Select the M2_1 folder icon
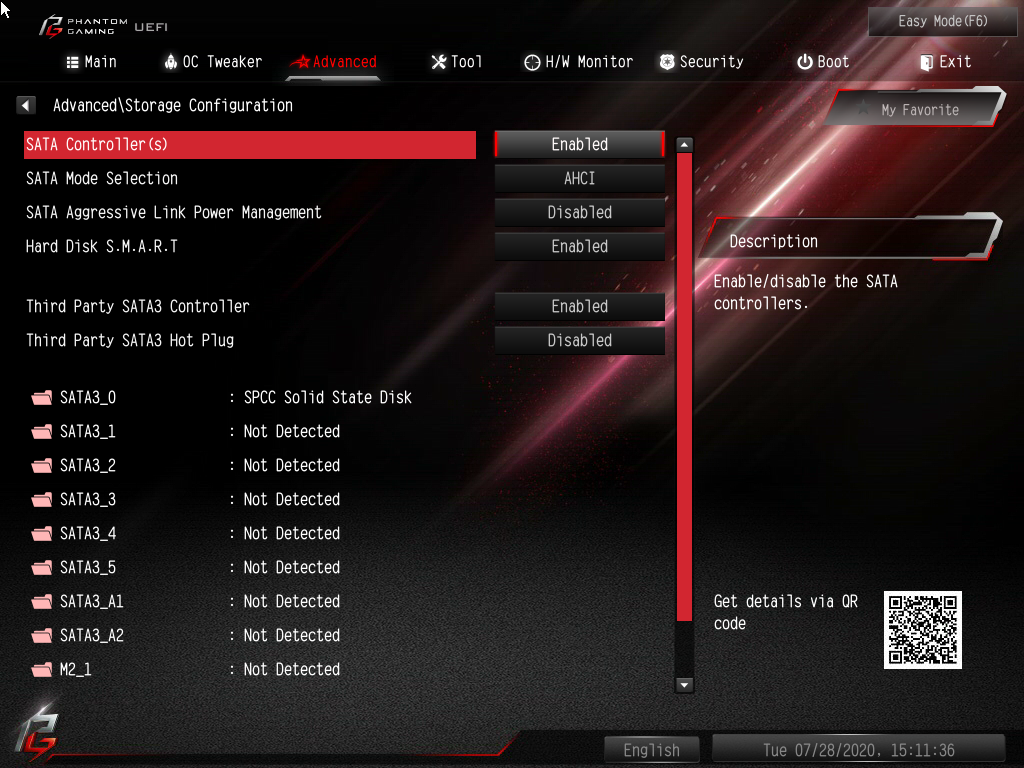The height and width of the screenshot is (768, 1024). point(42,669)
